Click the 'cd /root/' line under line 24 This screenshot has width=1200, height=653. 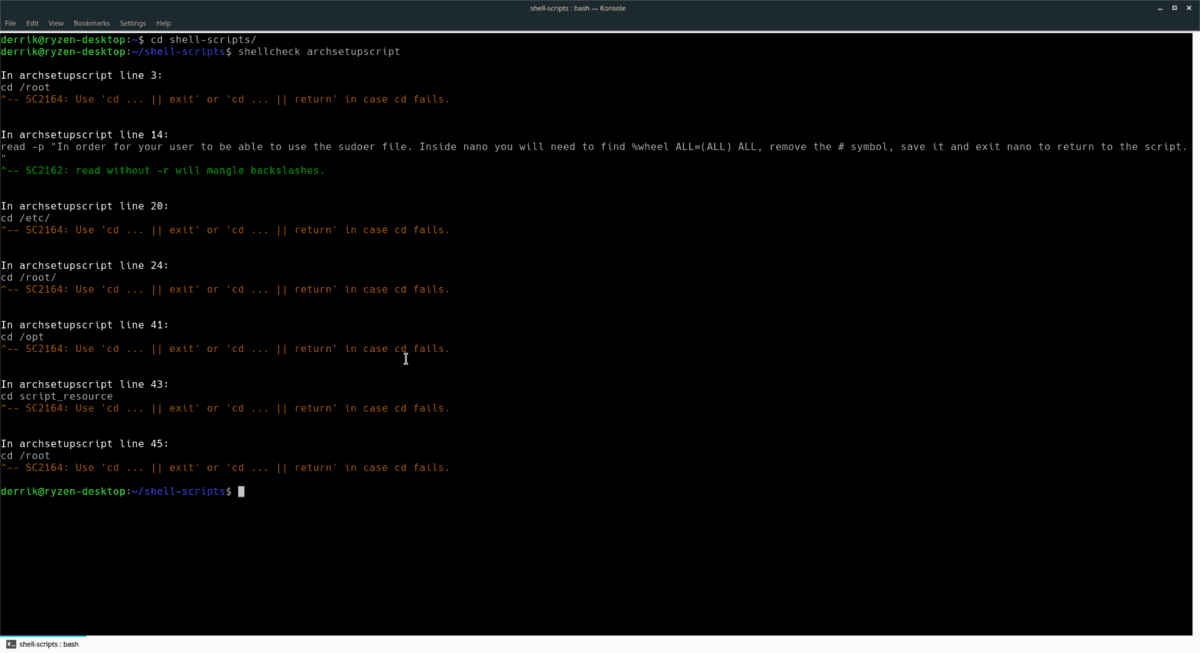[x=28, y=277]
